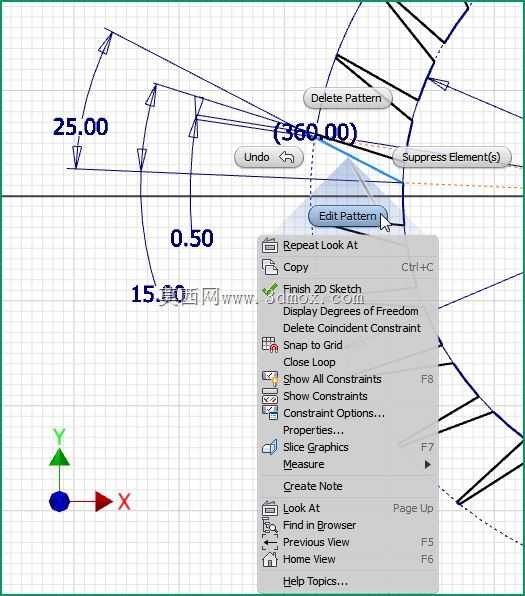Image resolution: width=525 pixels, height=596 pixels.
Task: Choose Finish 2D Sketch text entry
Action: pos(322,289)
